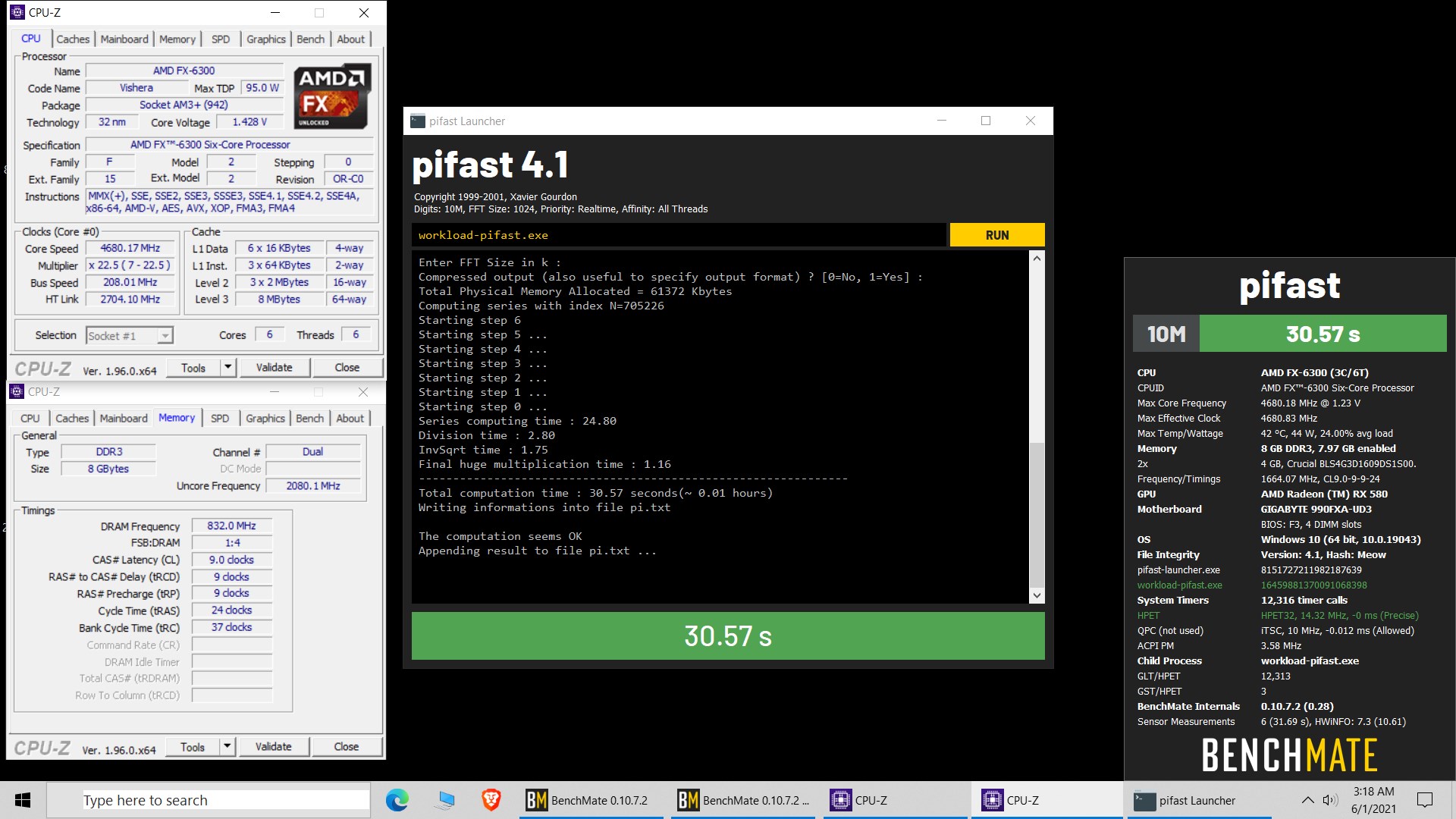Open the Windows notification center
Viewport: 1456px width, 819px height.
click(x=1425, y=800)
